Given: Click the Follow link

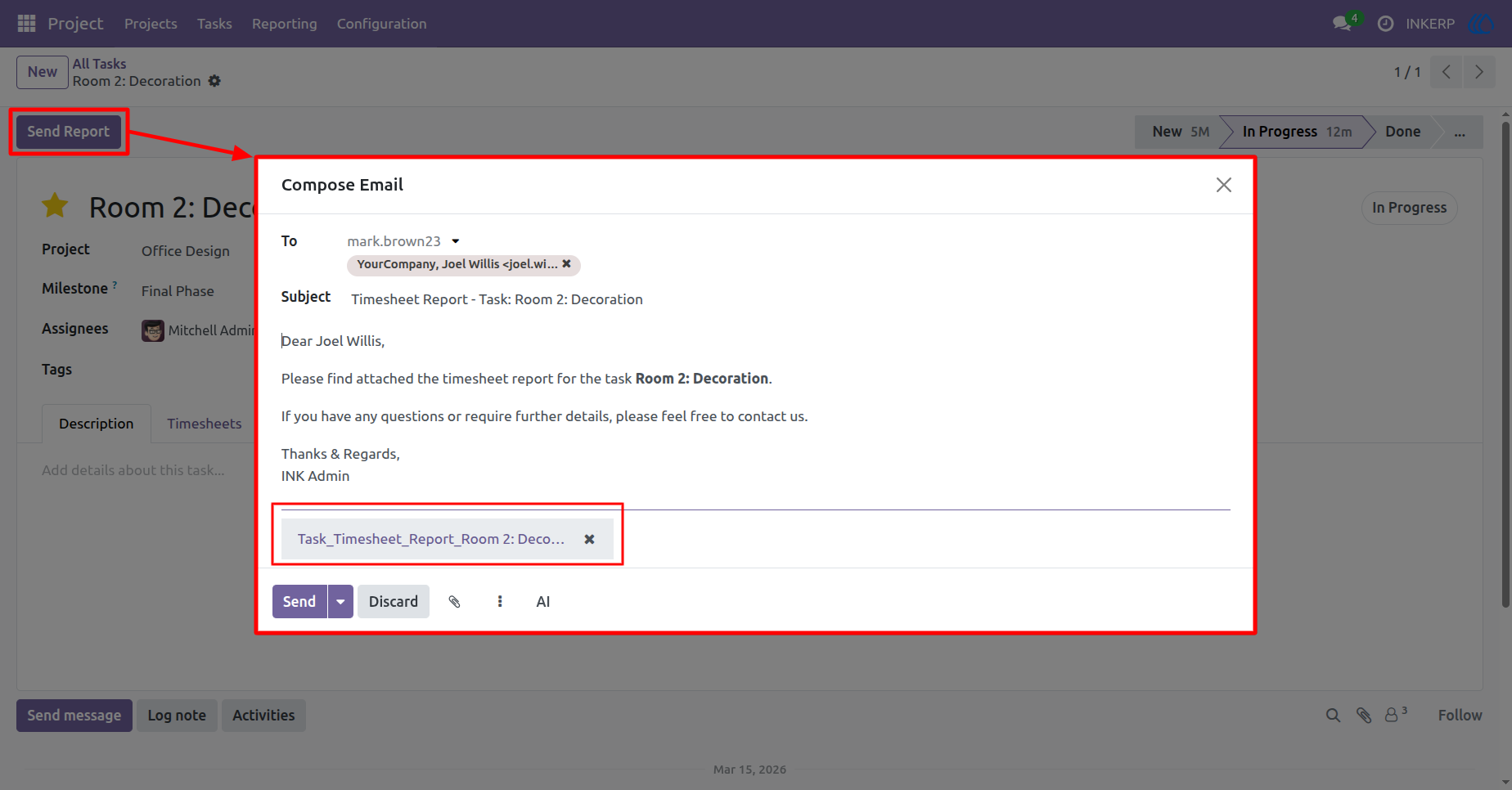Looking at the screenshot, I should [x=1460, y=716].
